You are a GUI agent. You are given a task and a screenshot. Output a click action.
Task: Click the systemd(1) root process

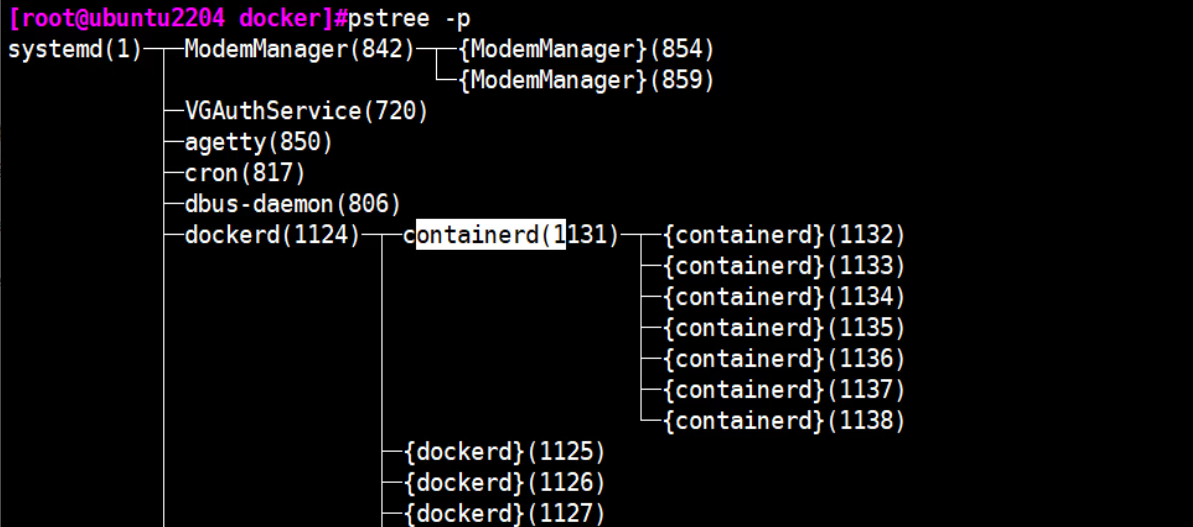[x=75, y=50]
